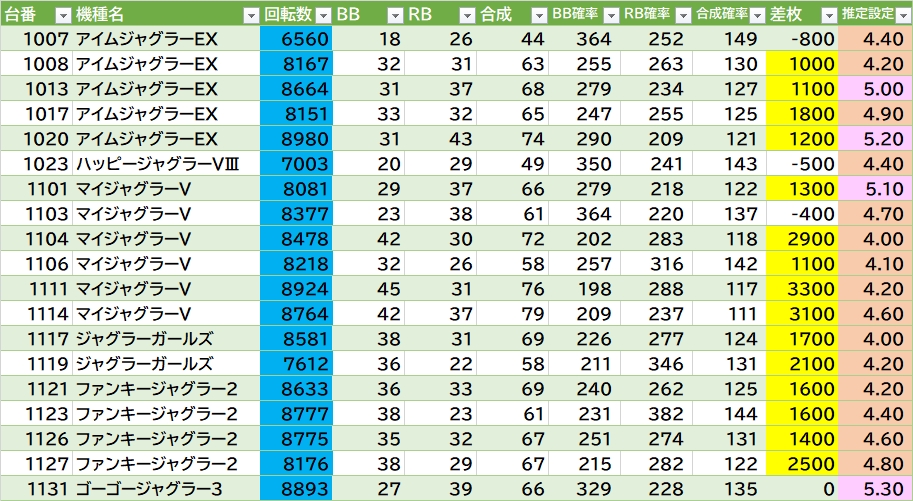Select 推定設定 cell 5.00

coord(875,89)
